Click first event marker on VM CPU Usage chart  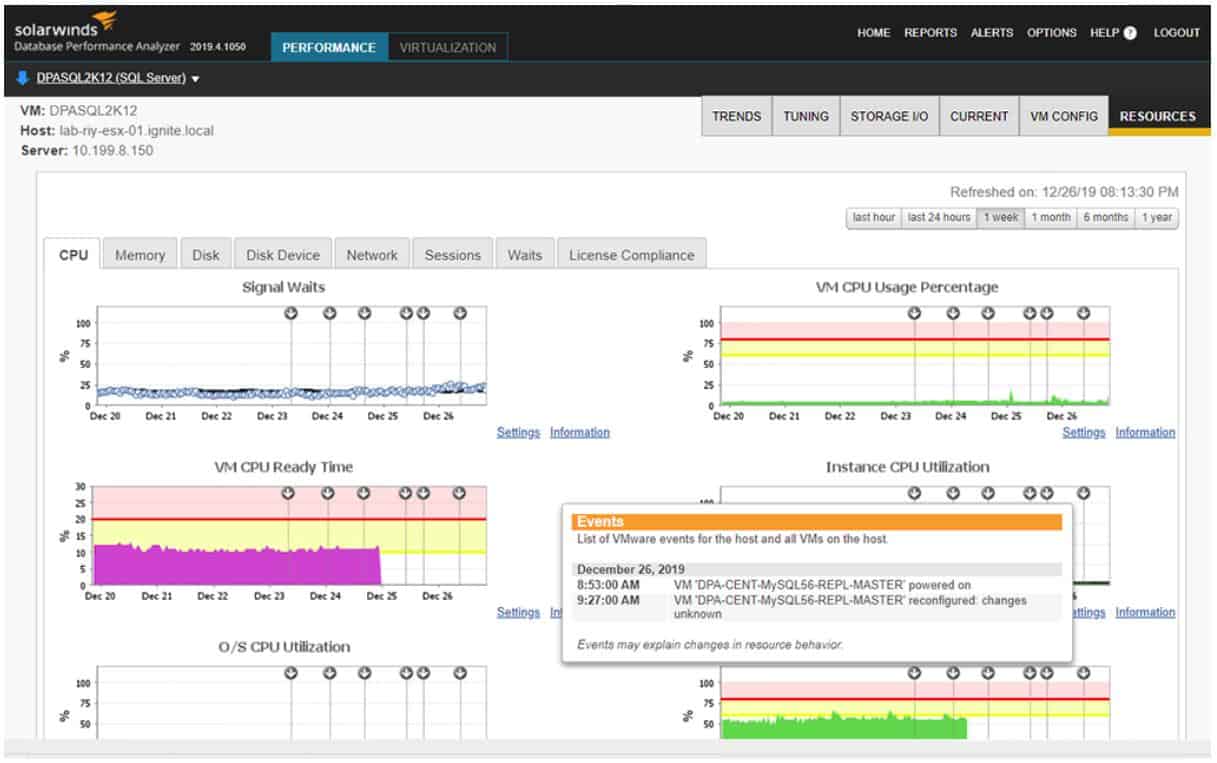pyautogui.click(x=915, y=313)
